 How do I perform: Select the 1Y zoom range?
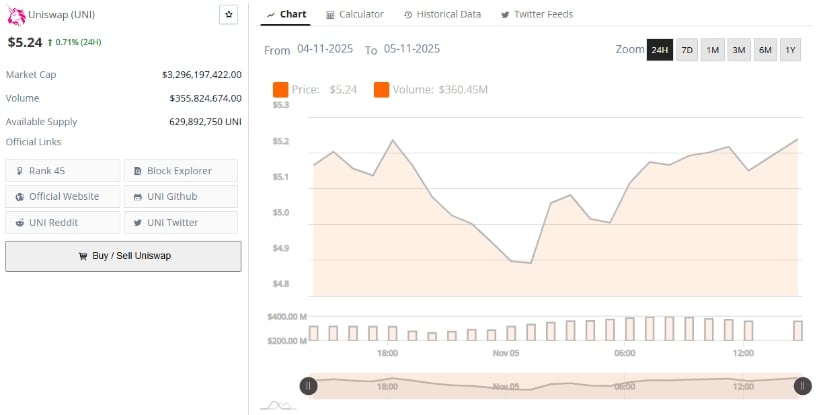click(790, 50)
